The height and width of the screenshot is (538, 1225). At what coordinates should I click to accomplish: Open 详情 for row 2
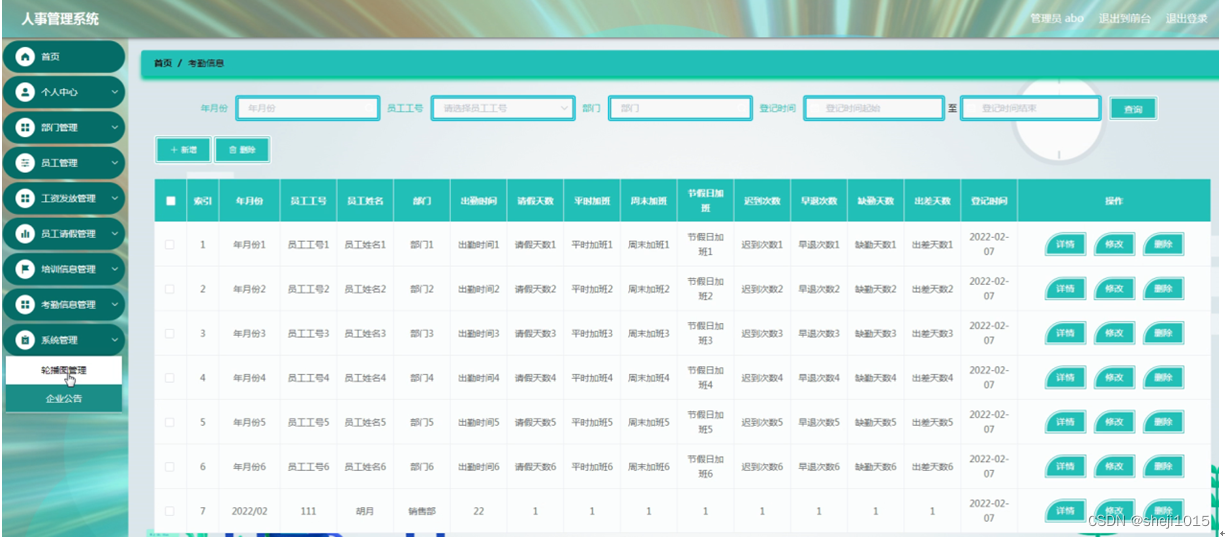(x=1066, y=289)
